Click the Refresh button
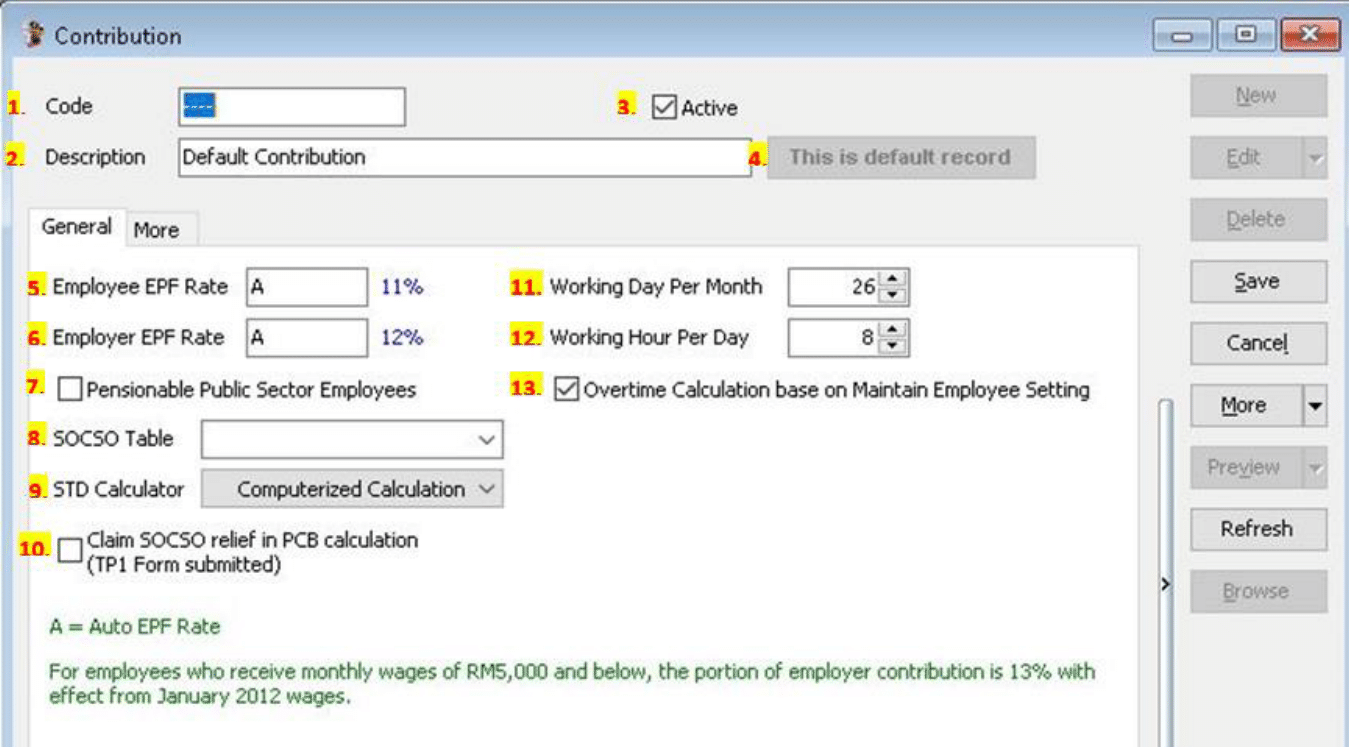The image size is (1350, 747). (x=1257, y=529)
